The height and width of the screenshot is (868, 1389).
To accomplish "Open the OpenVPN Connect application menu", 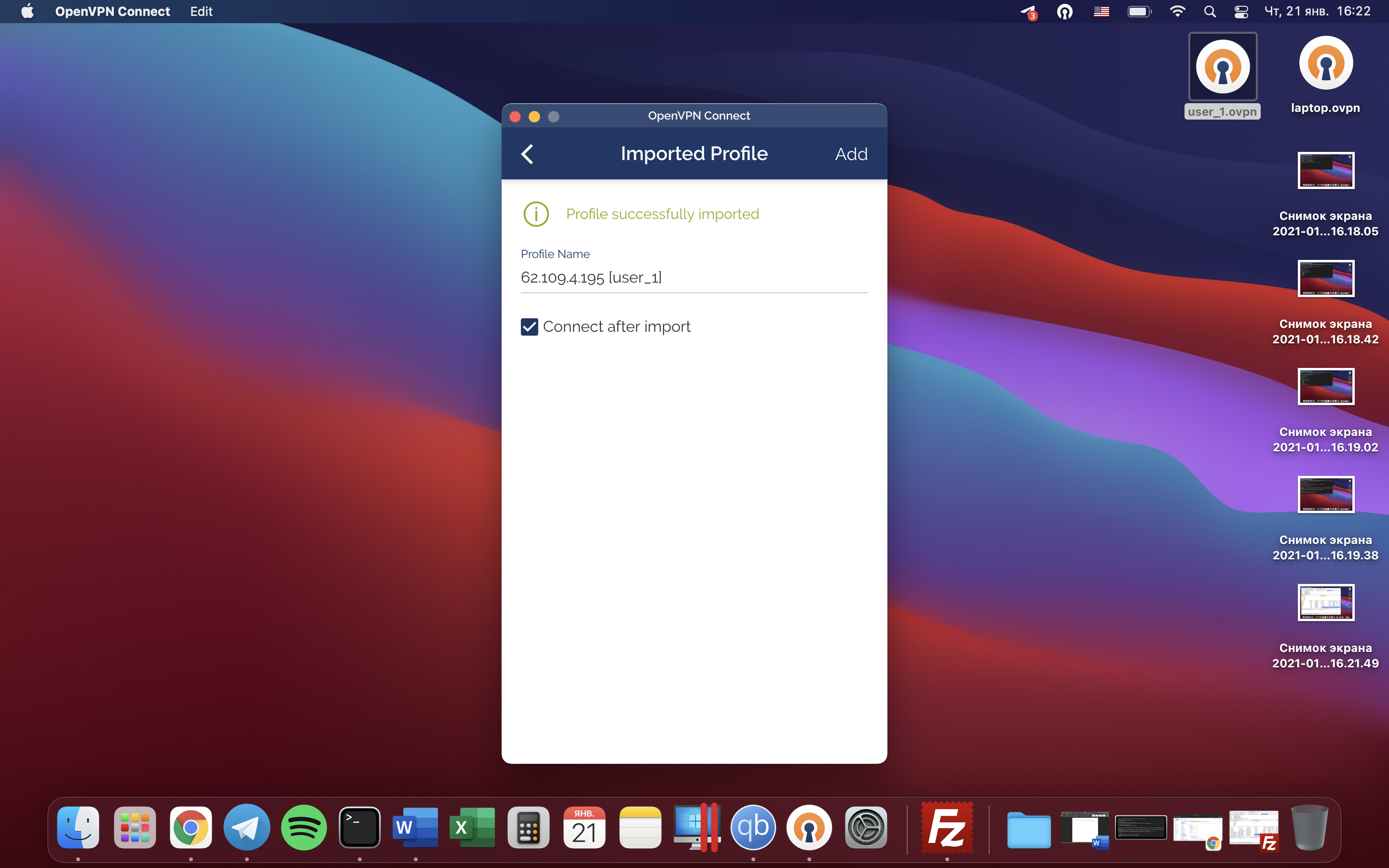I will [112, 12].
